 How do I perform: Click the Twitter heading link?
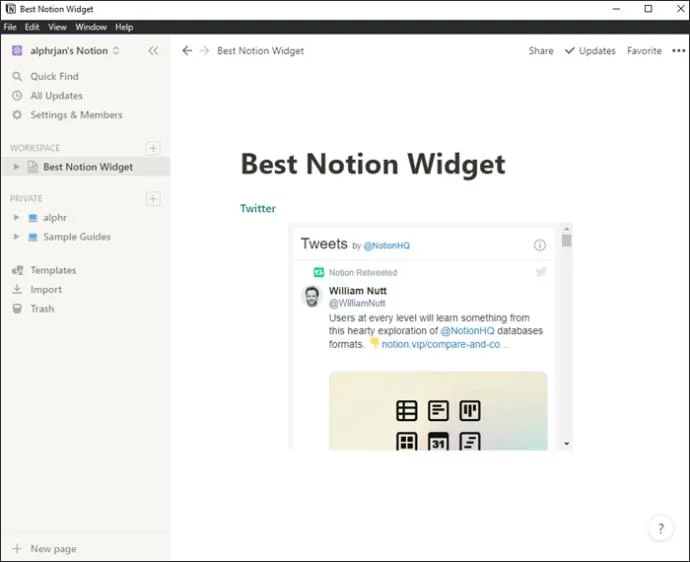click(x=258, y=209)
